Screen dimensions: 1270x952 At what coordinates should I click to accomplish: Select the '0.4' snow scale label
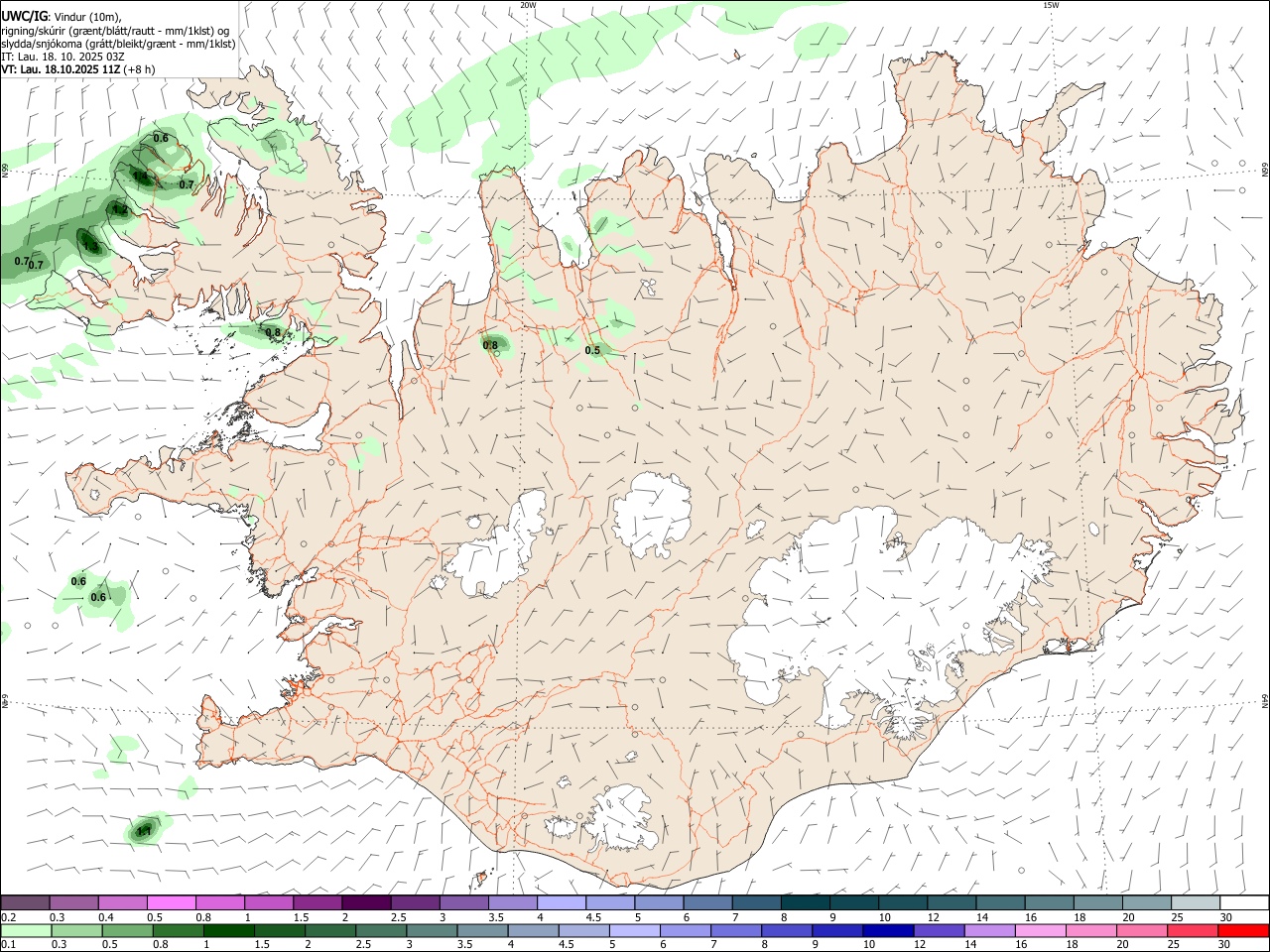point(106,917)
